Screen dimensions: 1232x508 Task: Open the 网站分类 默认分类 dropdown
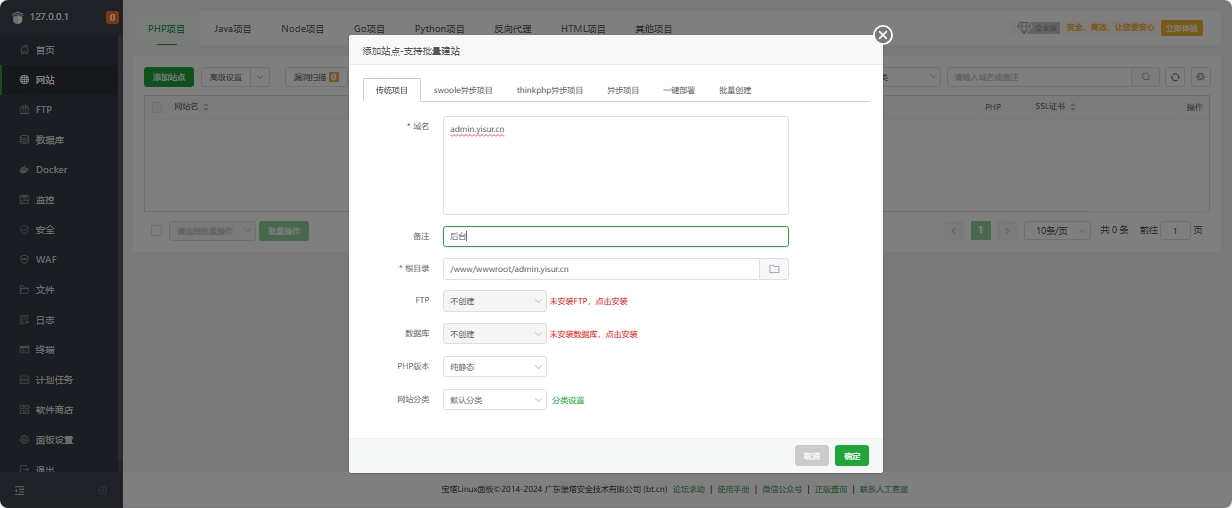click(494, 400)
